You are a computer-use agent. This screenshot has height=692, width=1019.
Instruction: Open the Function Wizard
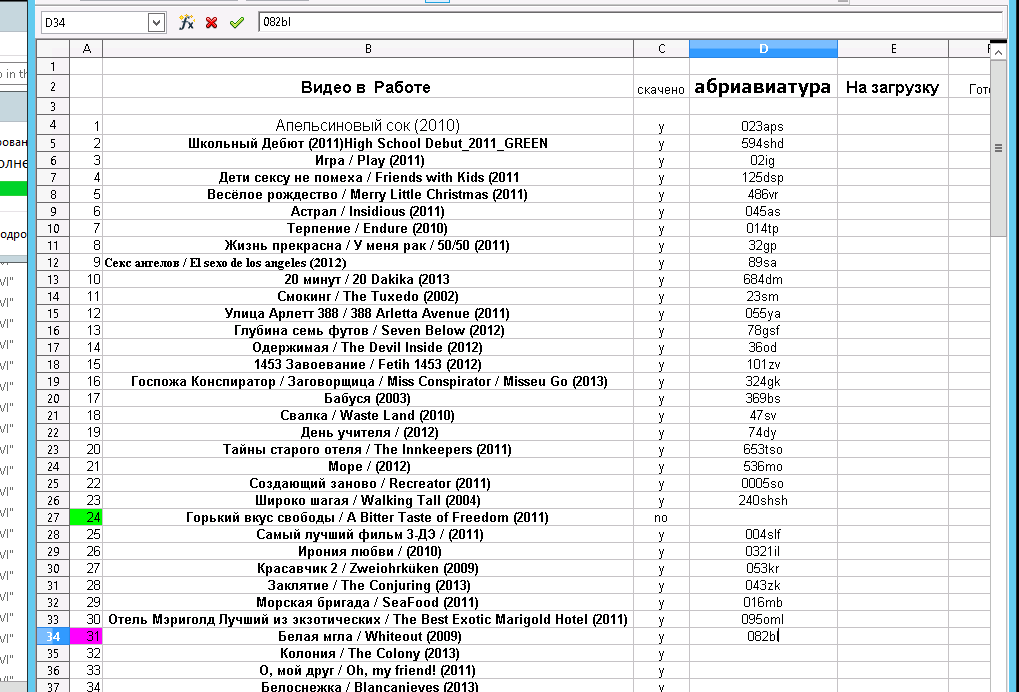(x=187, y=23)
